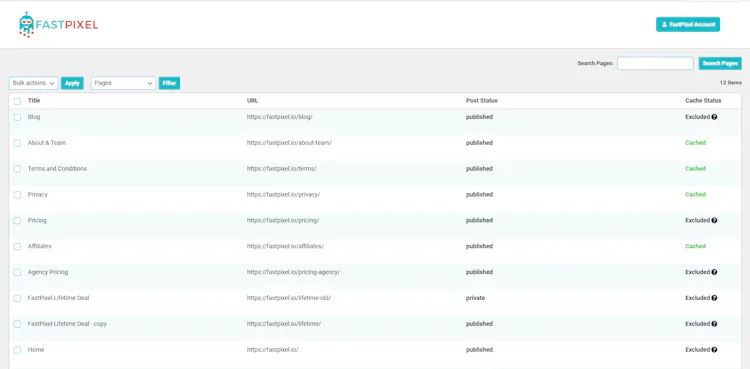The width and height of the screenshot is (750, 369).
Task: Click the FastPixel Lifetime Deal - copy title
Action: [x=67, y=324]
